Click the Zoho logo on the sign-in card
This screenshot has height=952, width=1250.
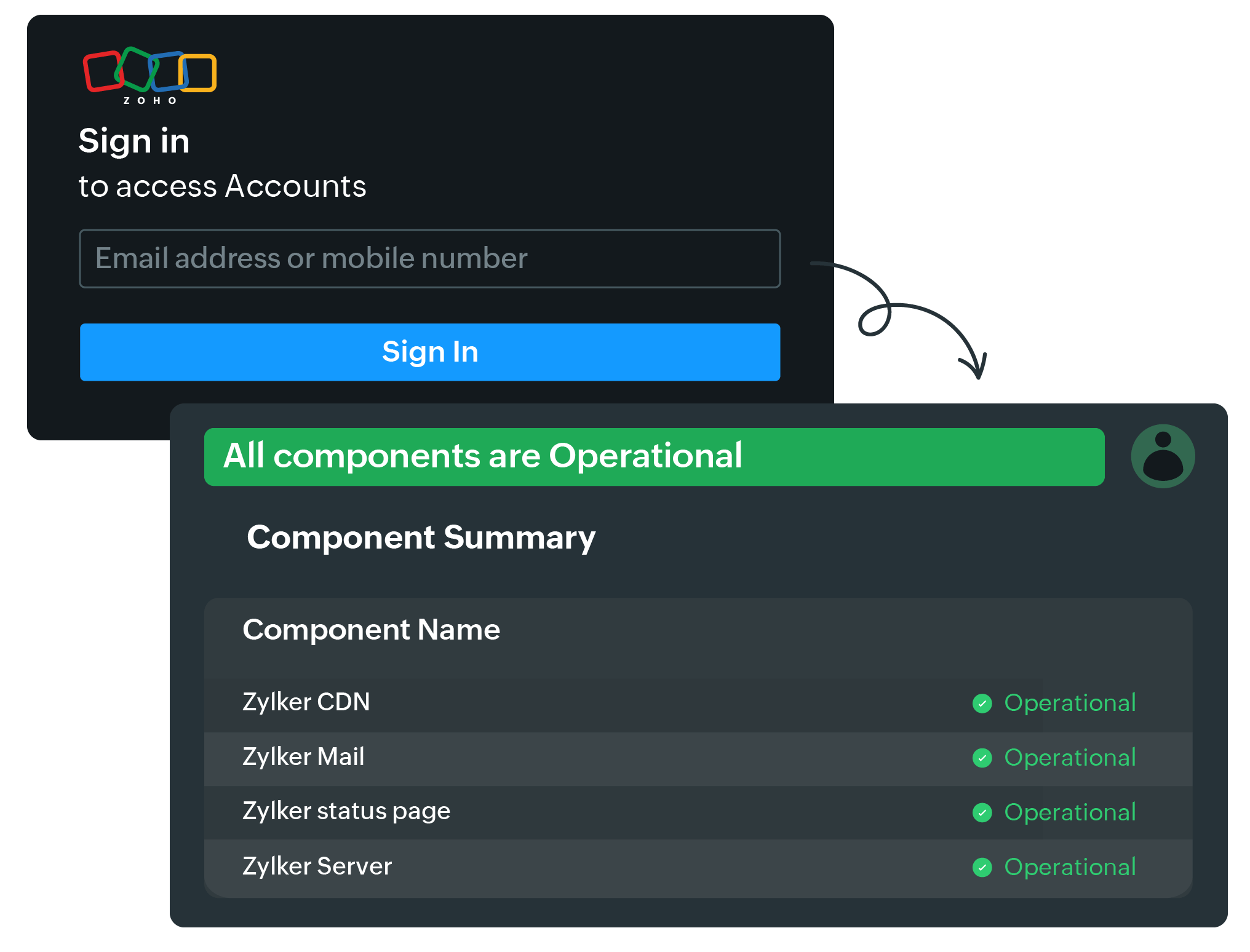point(150,76)
